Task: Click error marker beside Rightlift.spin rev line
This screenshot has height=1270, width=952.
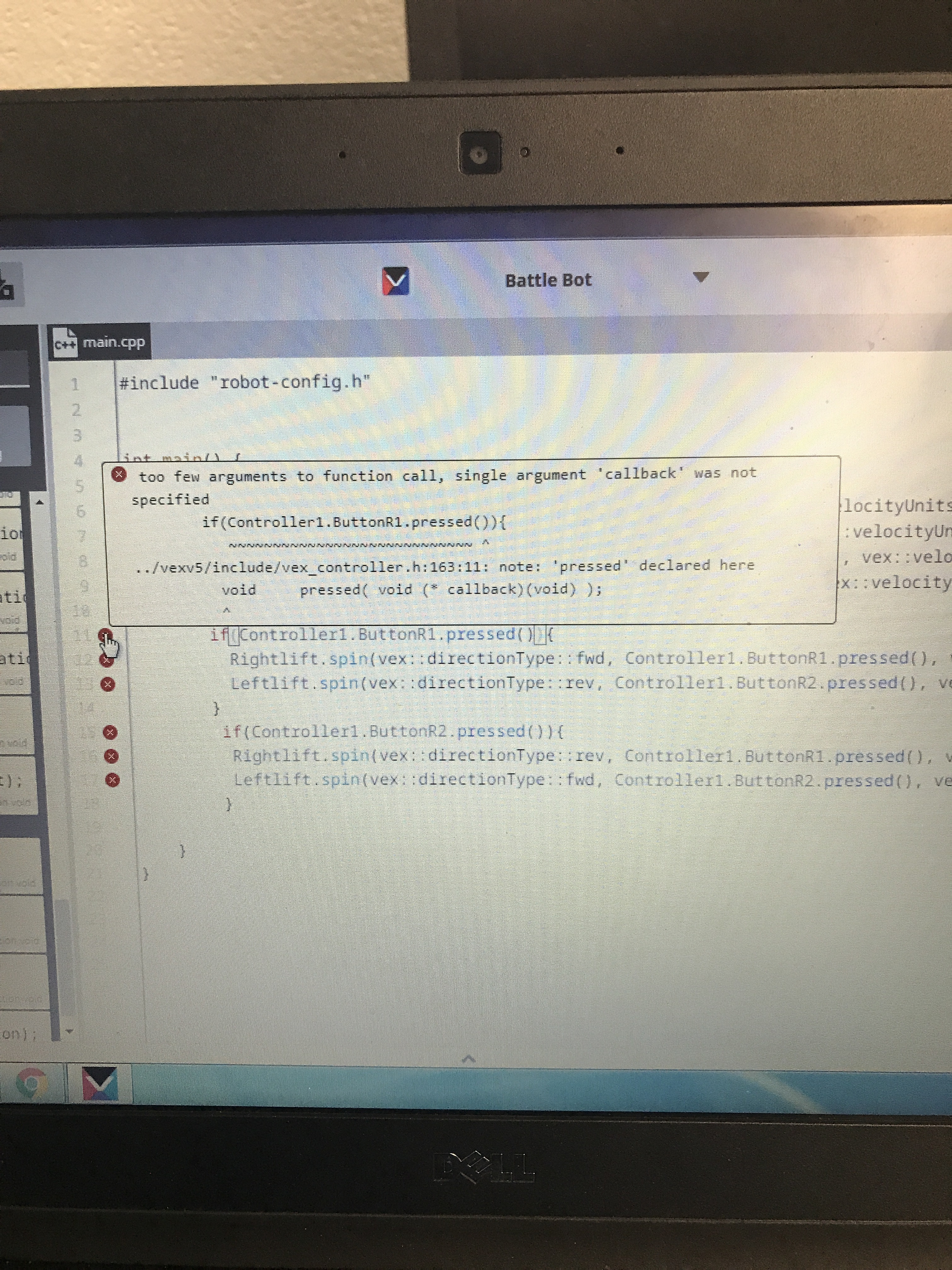Action: (x=111, y=757)
